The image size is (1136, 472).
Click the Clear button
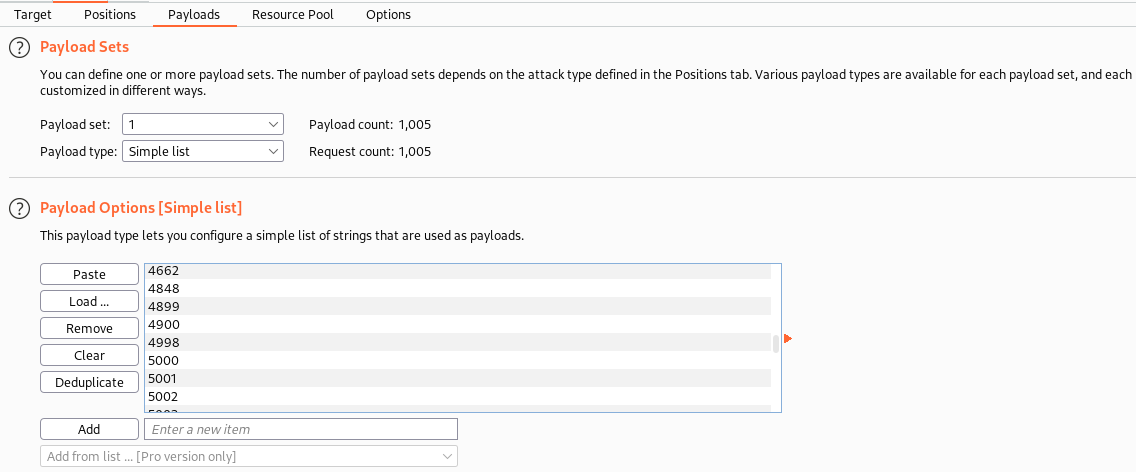click(89, 355)
